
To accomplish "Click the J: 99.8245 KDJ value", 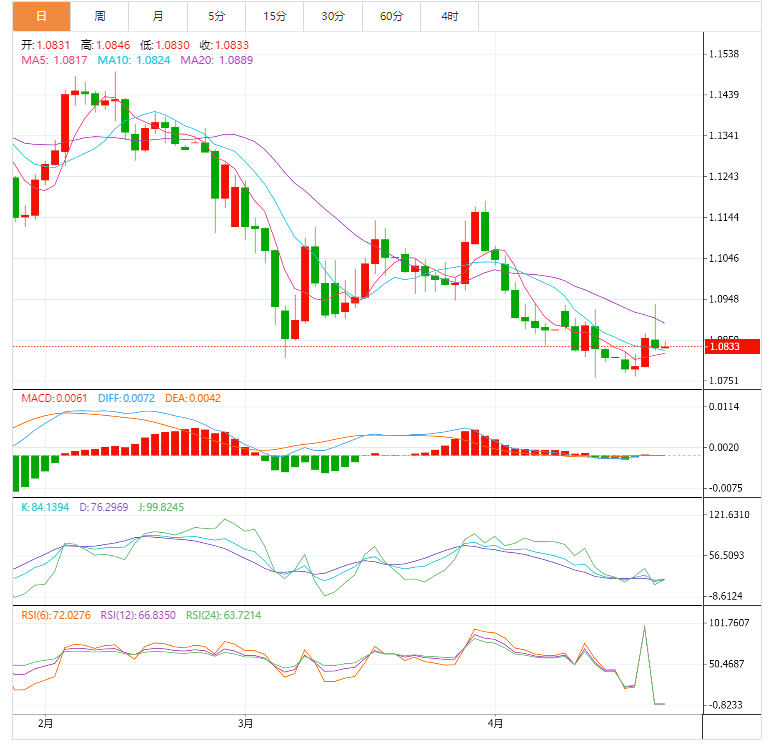I will (161, 507).
